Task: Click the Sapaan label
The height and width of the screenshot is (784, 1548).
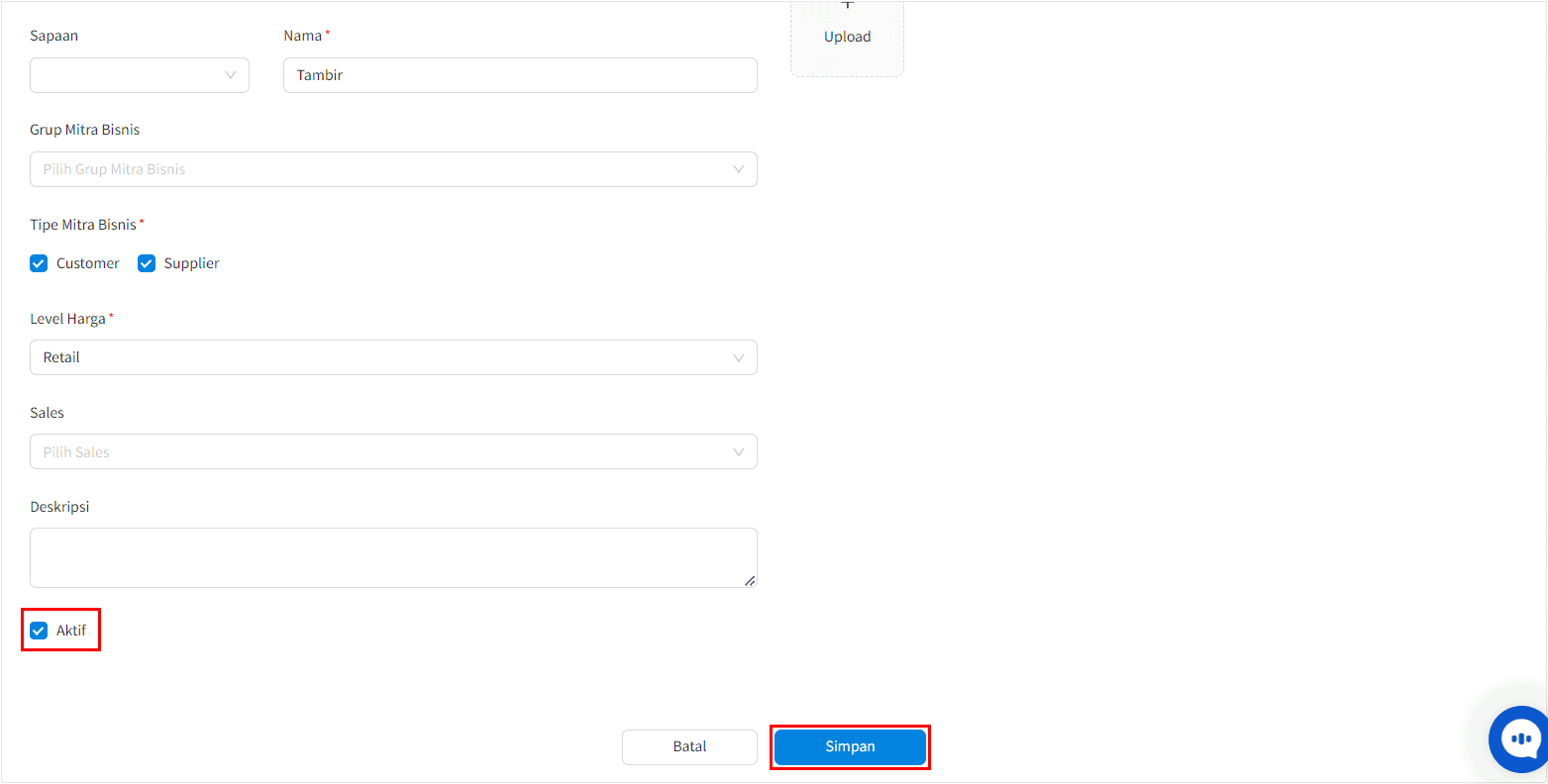Action: (x=54, y=36)
